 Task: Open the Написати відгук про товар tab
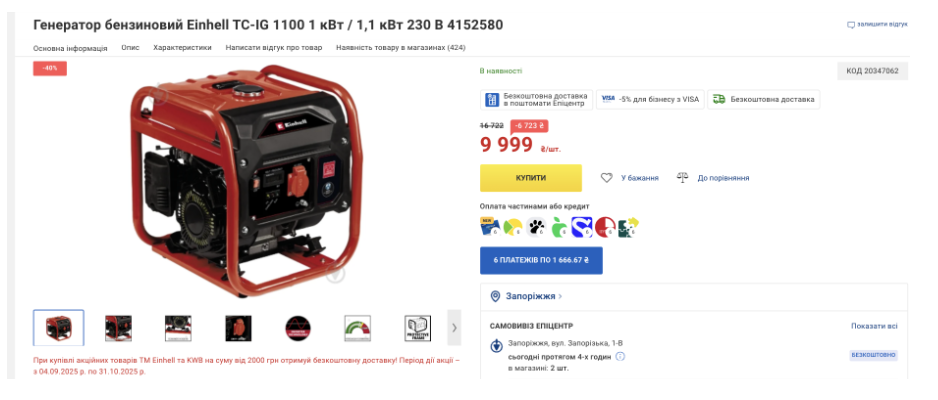(274, 47)
